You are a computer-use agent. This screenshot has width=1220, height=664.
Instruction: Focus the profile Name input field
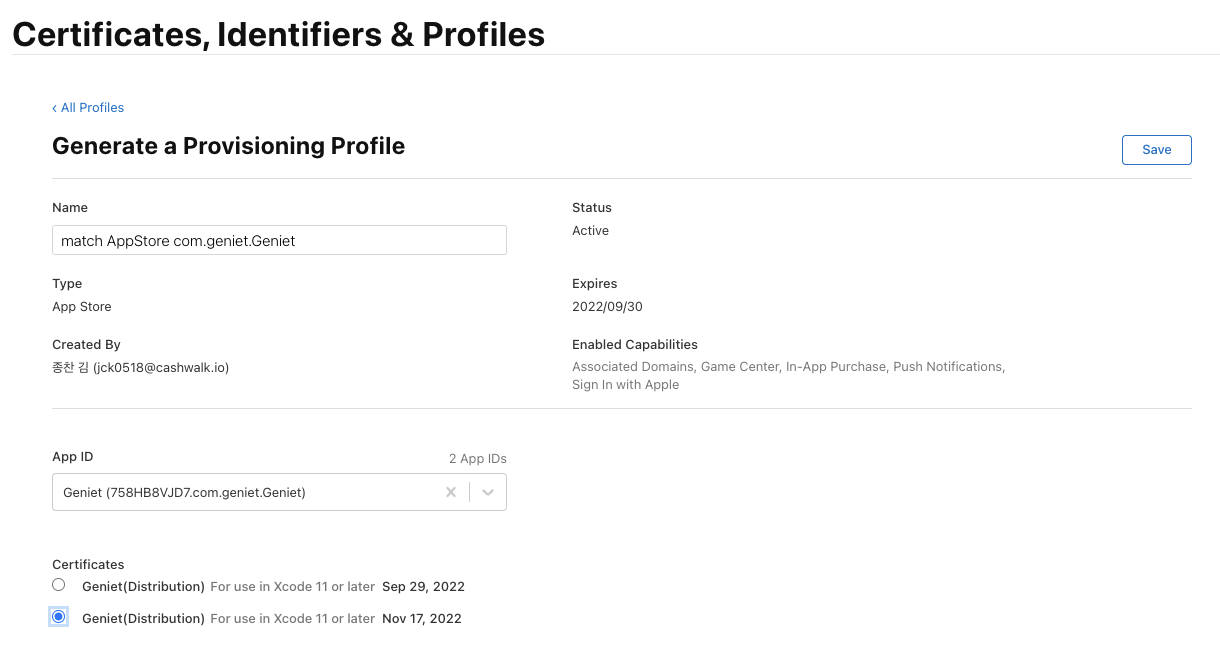[279, 241]
